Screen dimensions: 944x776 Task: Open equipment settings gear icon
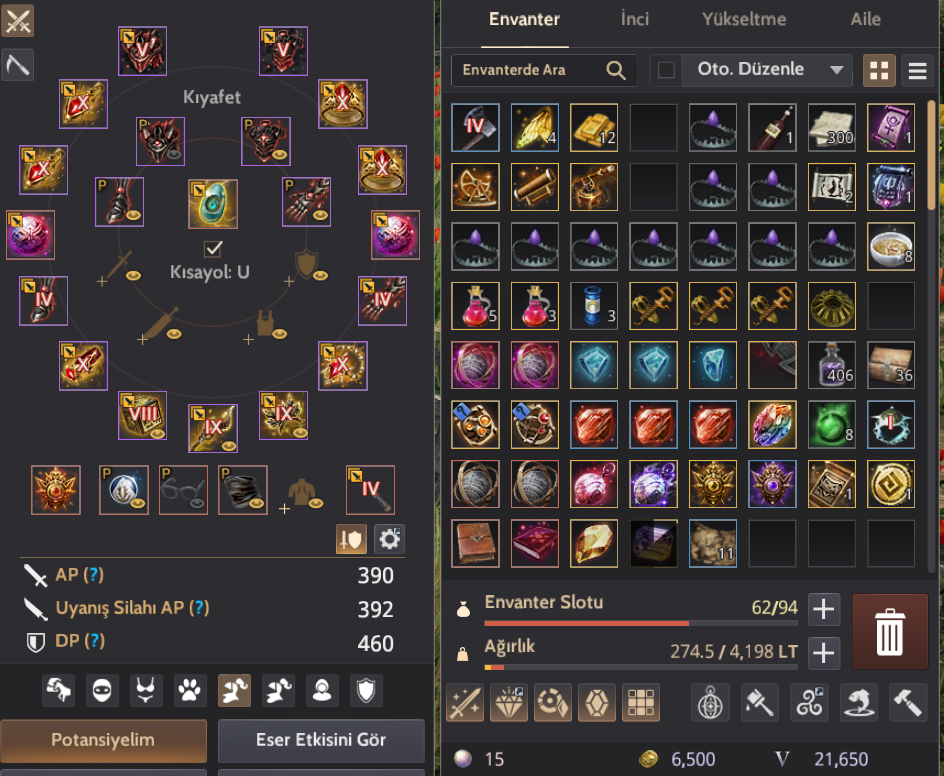pos(390,539)
